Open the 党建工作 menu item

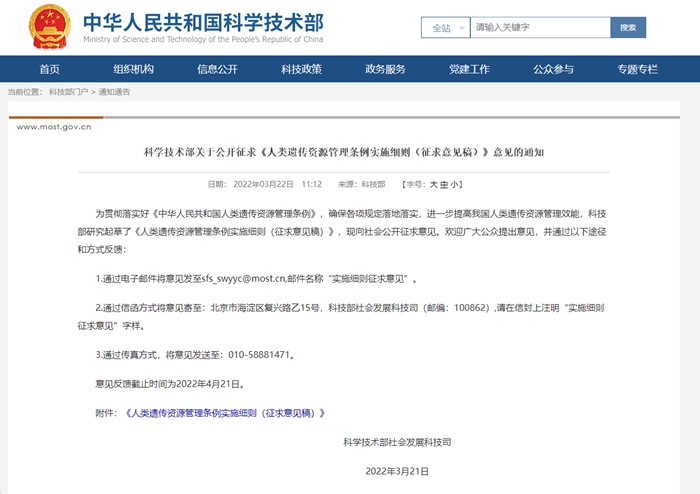point(469,69)
